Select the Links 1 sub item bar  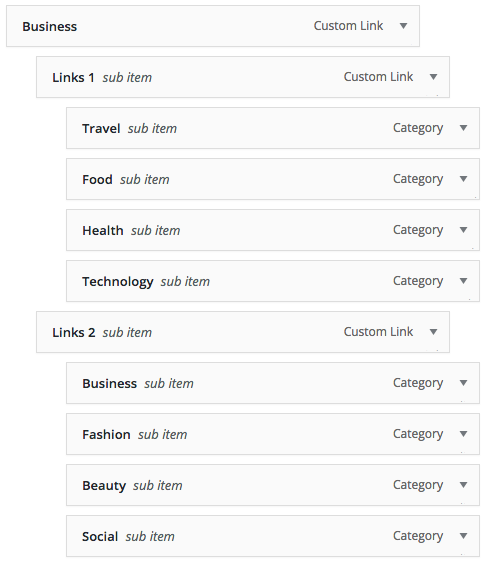(x=243, y=77)
